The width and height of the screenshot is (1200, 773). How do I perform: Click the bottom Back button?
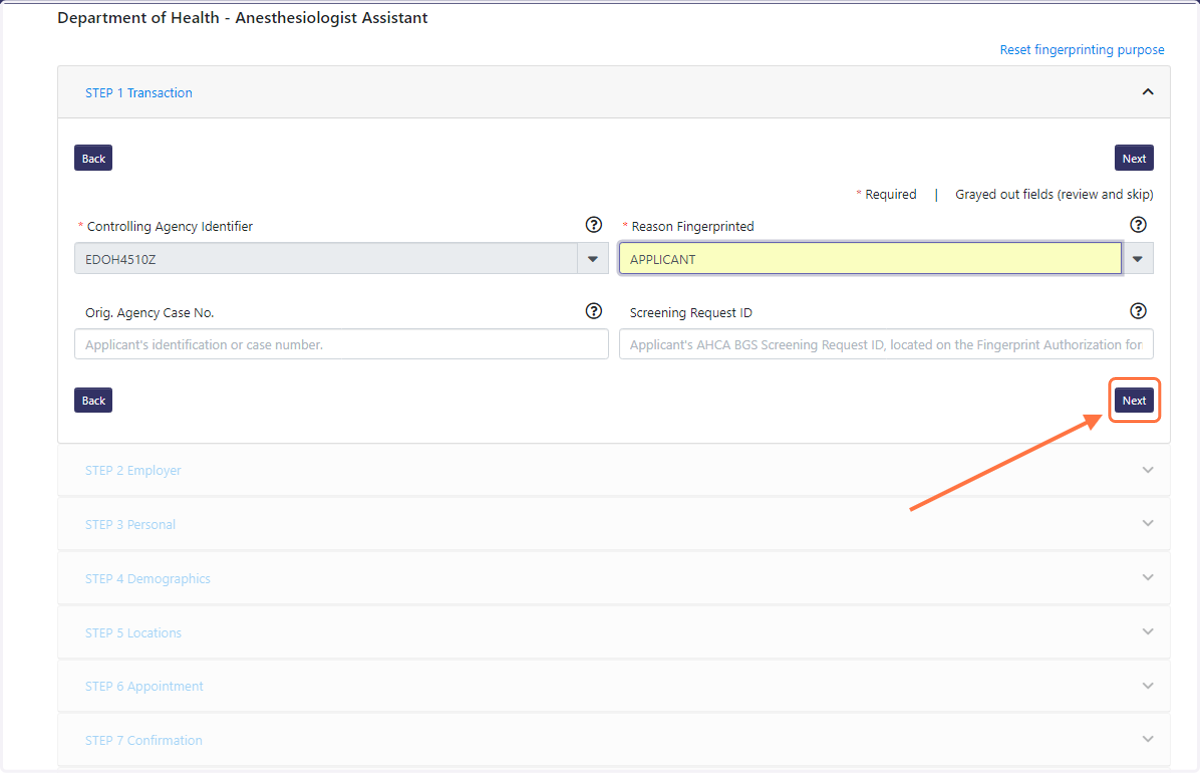93,400
